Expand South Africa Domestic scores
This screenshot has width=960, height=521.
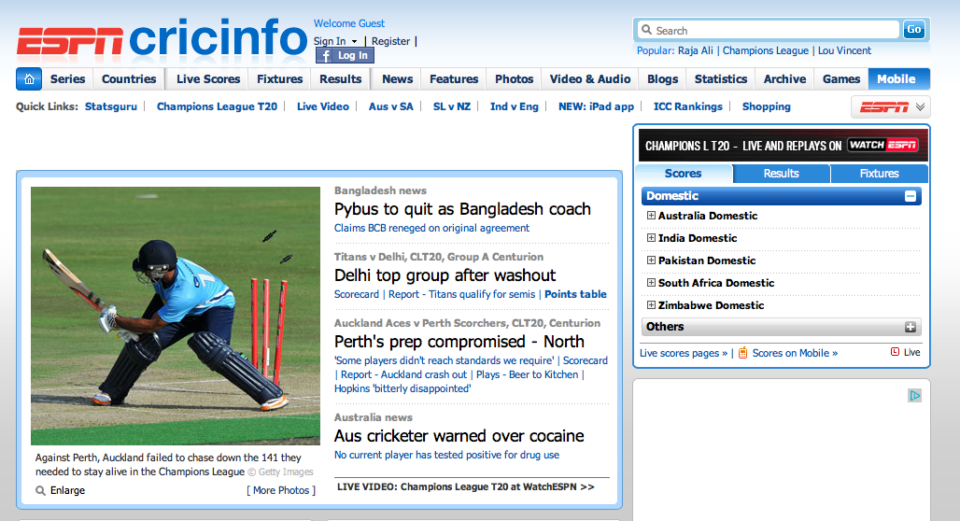[x=651, y=282]
